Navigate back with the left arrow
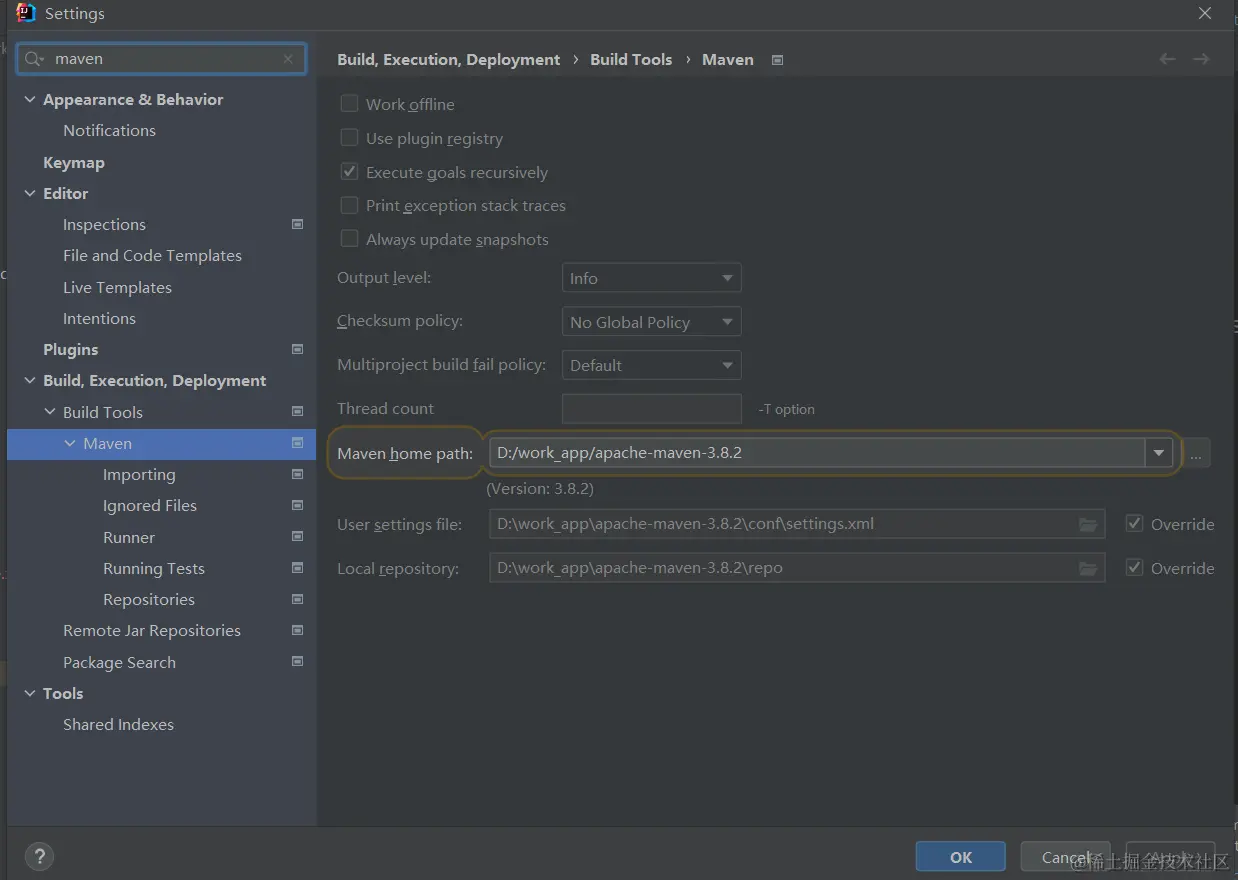 (1167, 59)
